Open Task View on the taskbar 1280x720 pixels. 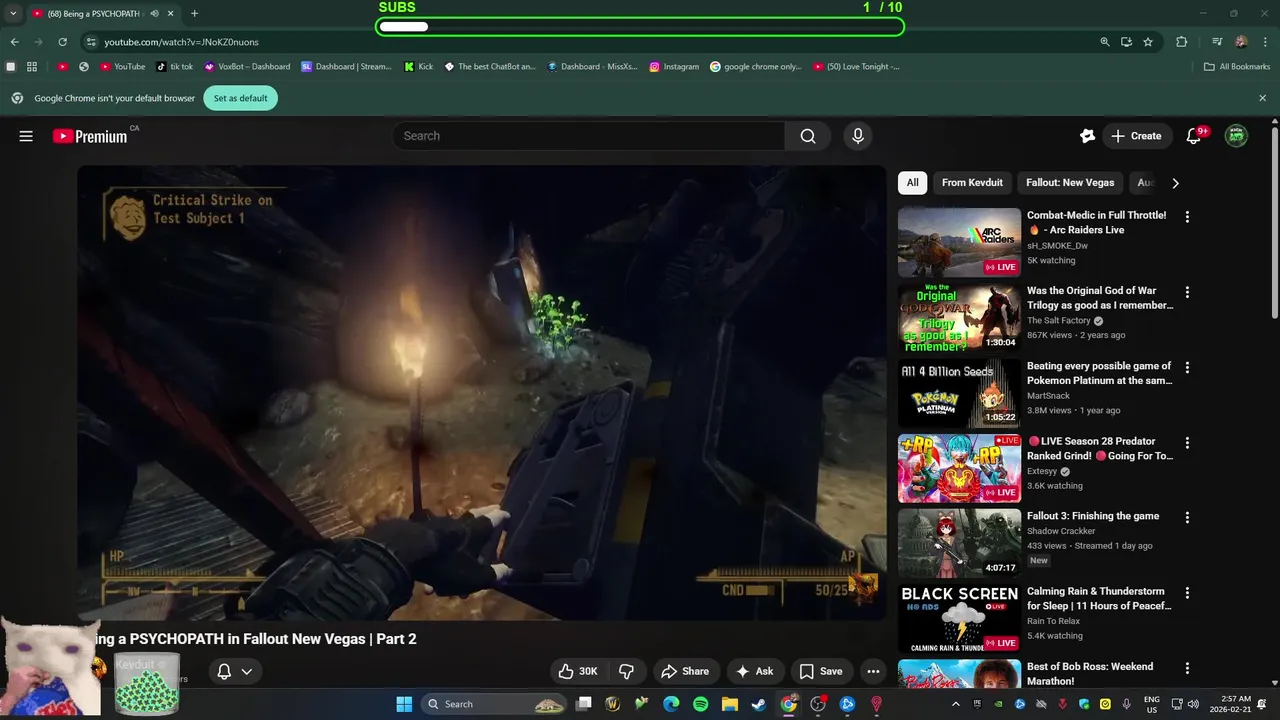point(584,704)
